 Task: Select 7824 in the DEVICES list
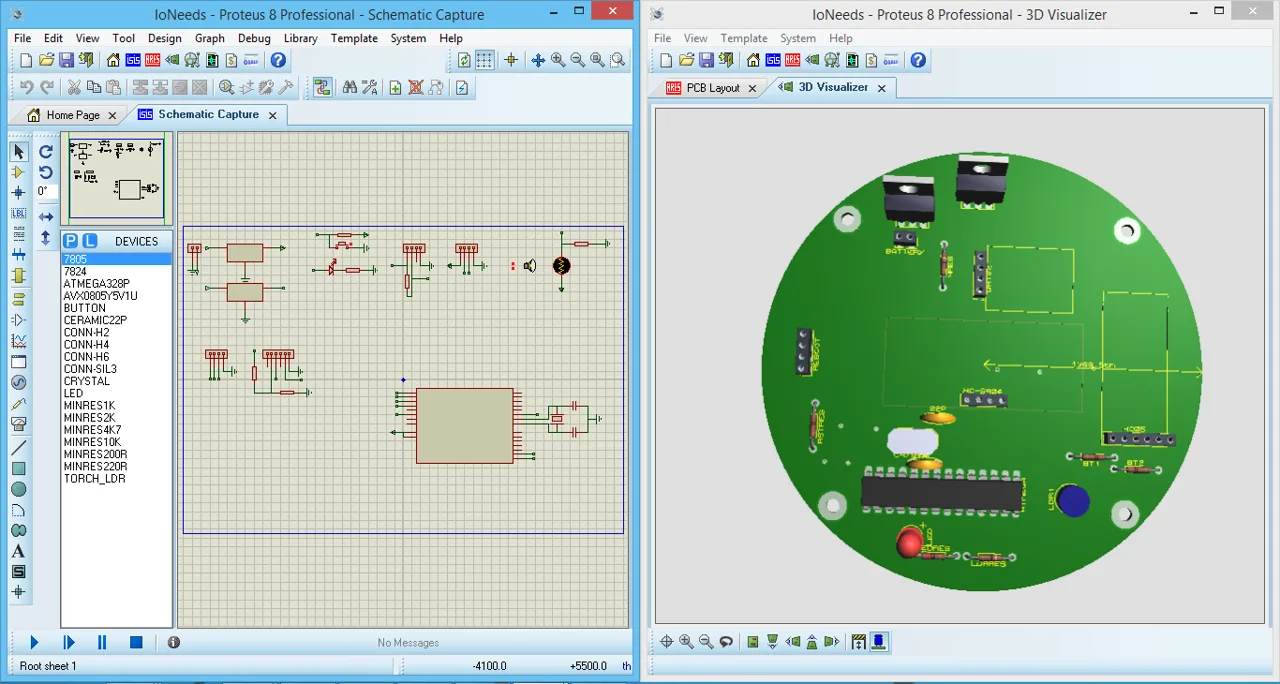coord(75,271)
